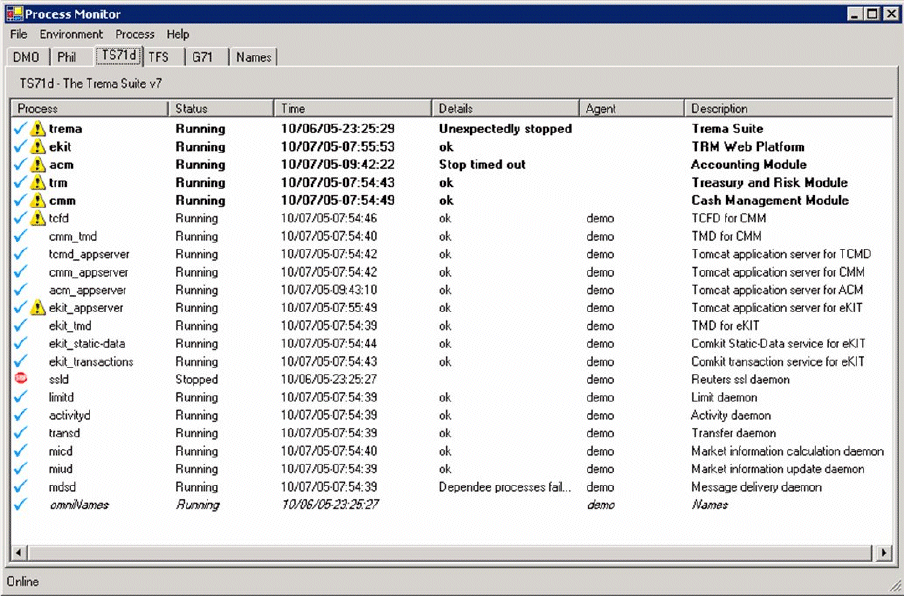904x596 pixels.
Task: Click the blue checkmark on the ekit row
Action: pos(21,146)
